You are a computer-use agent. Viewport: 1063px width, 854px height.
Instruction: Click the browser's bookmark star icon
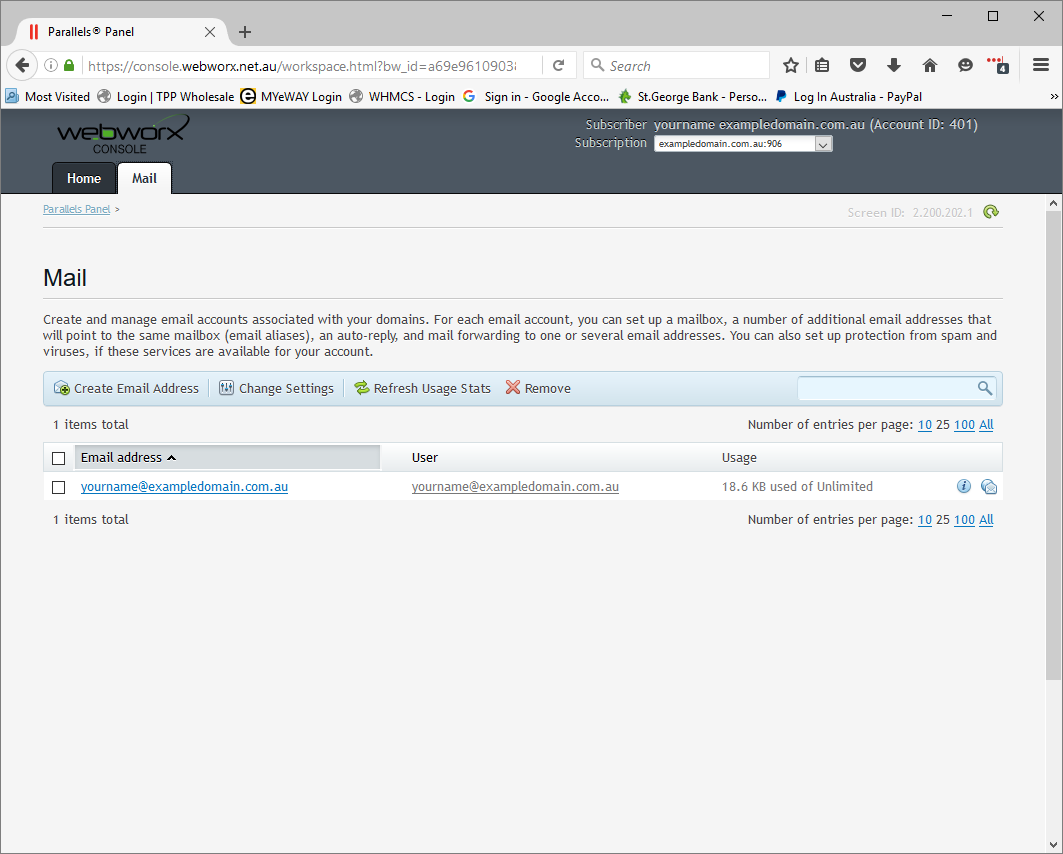pyautogui.click(x=791, y=66)
